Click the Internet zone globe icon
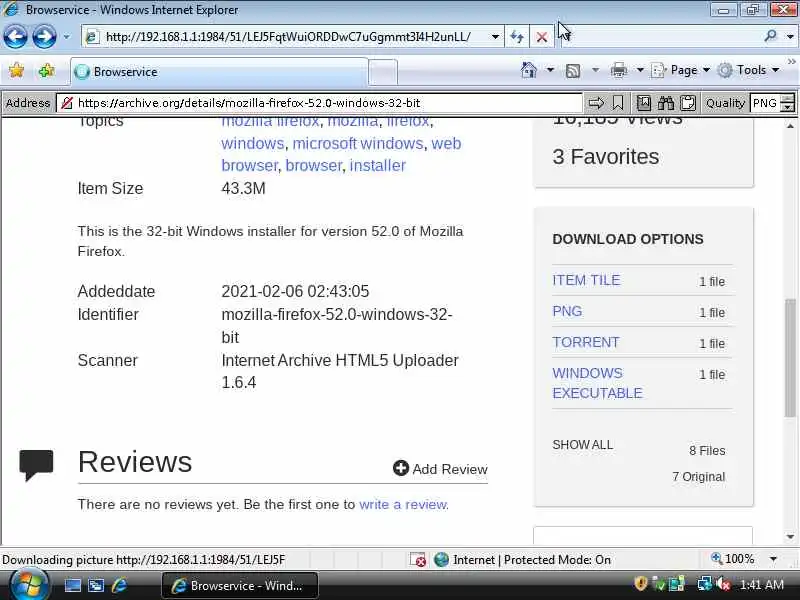The image size is (800, 600). [x=441, y=560]
